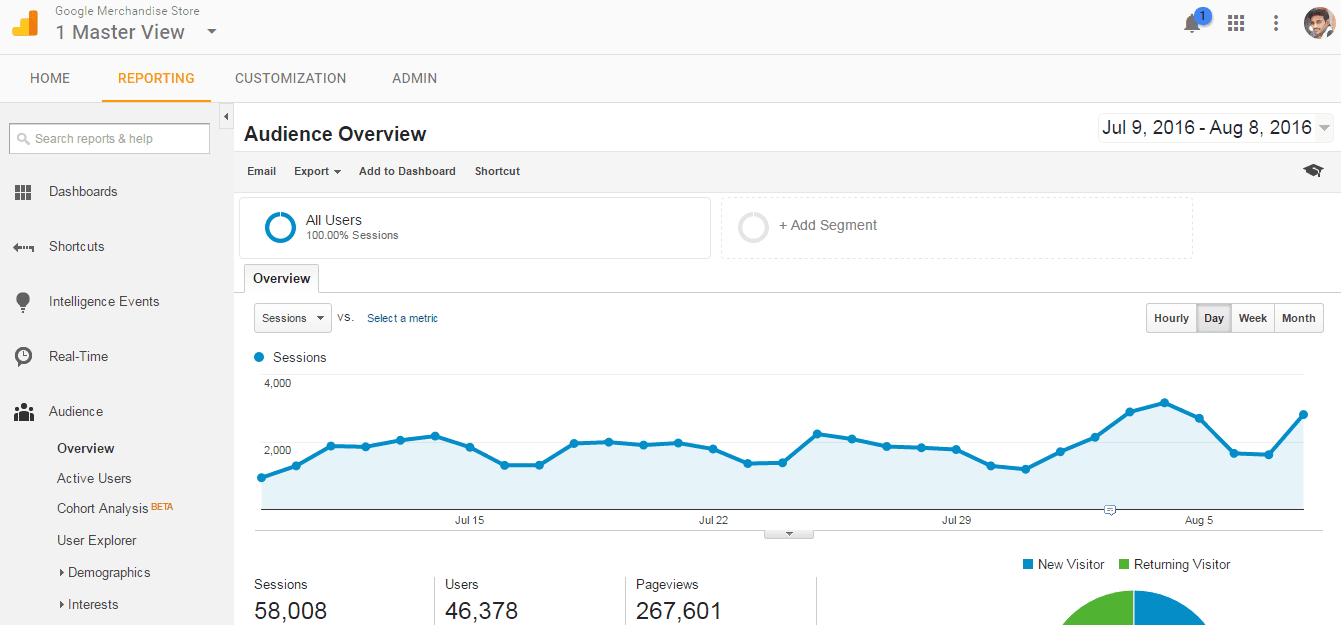The width and height of the screenshot is (1341, 625).
Task: Open the three-dot options menu
Action: [x=1276, y=23]
